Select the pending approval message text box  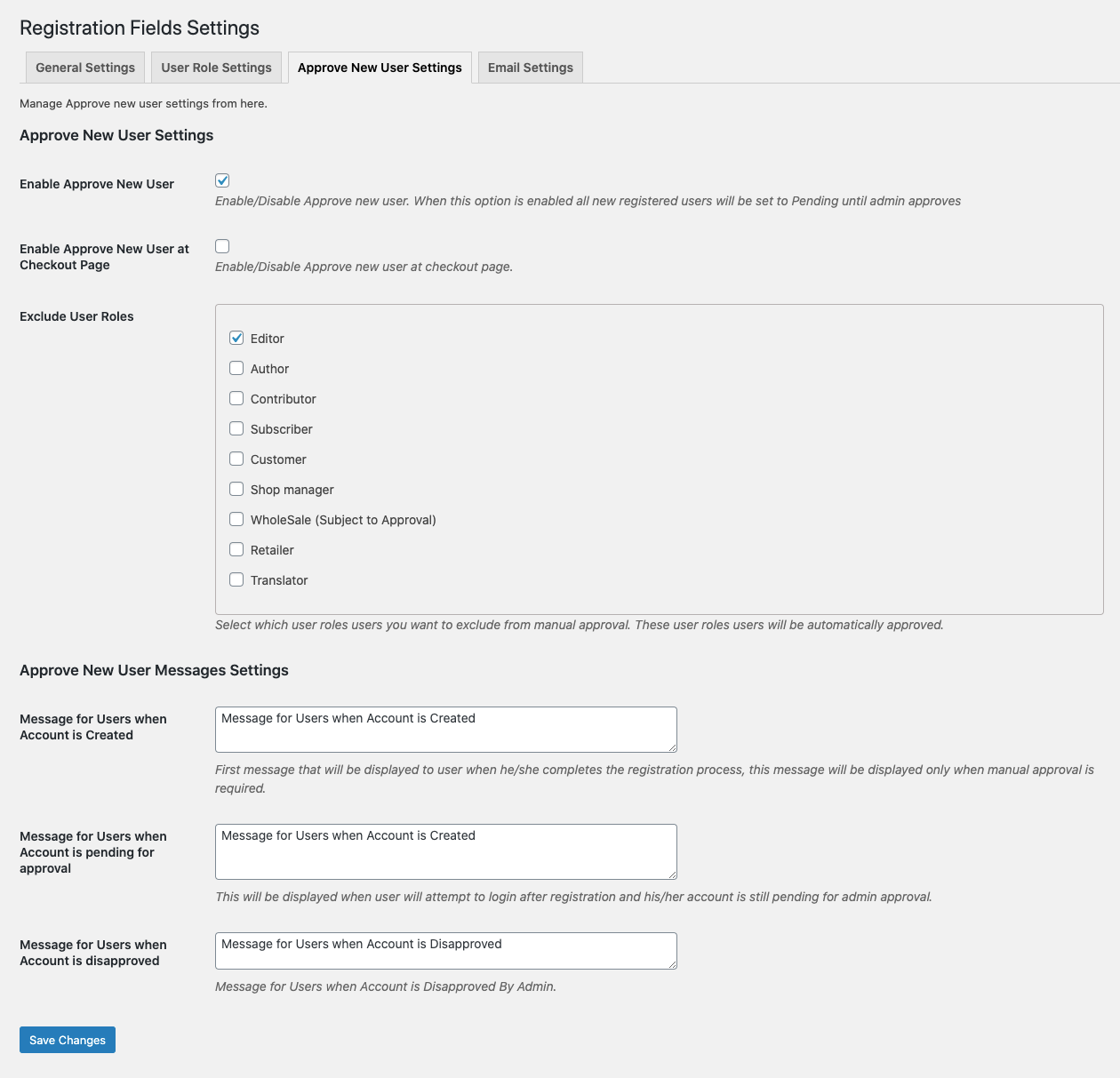pos(445,851)
